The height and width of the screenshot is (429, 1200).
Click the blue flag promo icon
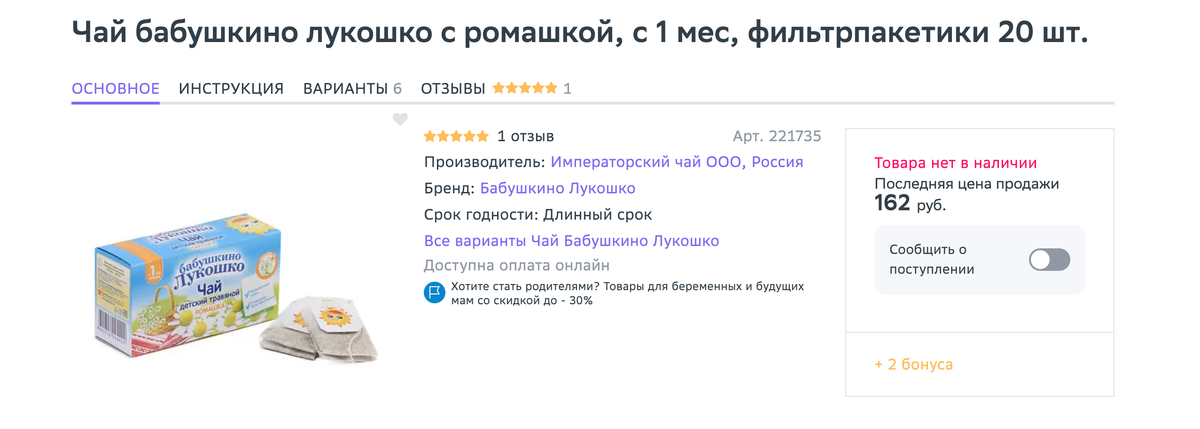[x=434, y=293]
